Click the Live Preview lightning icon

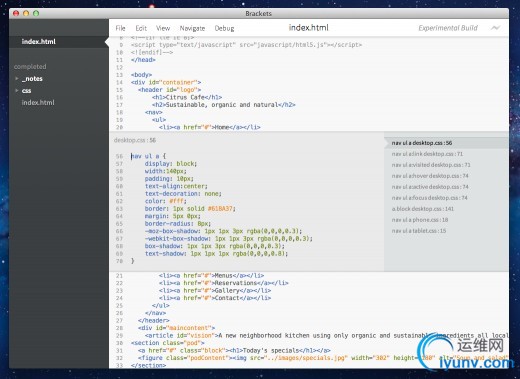tap(496, 28)
